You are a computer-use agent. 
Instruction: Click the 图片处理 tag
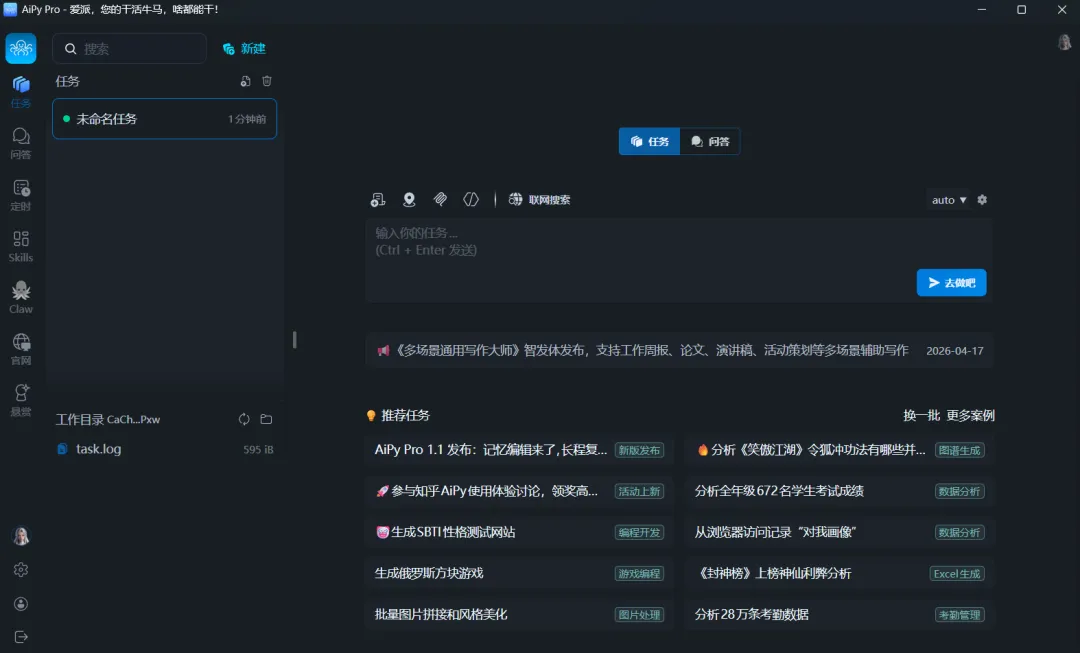639,615
